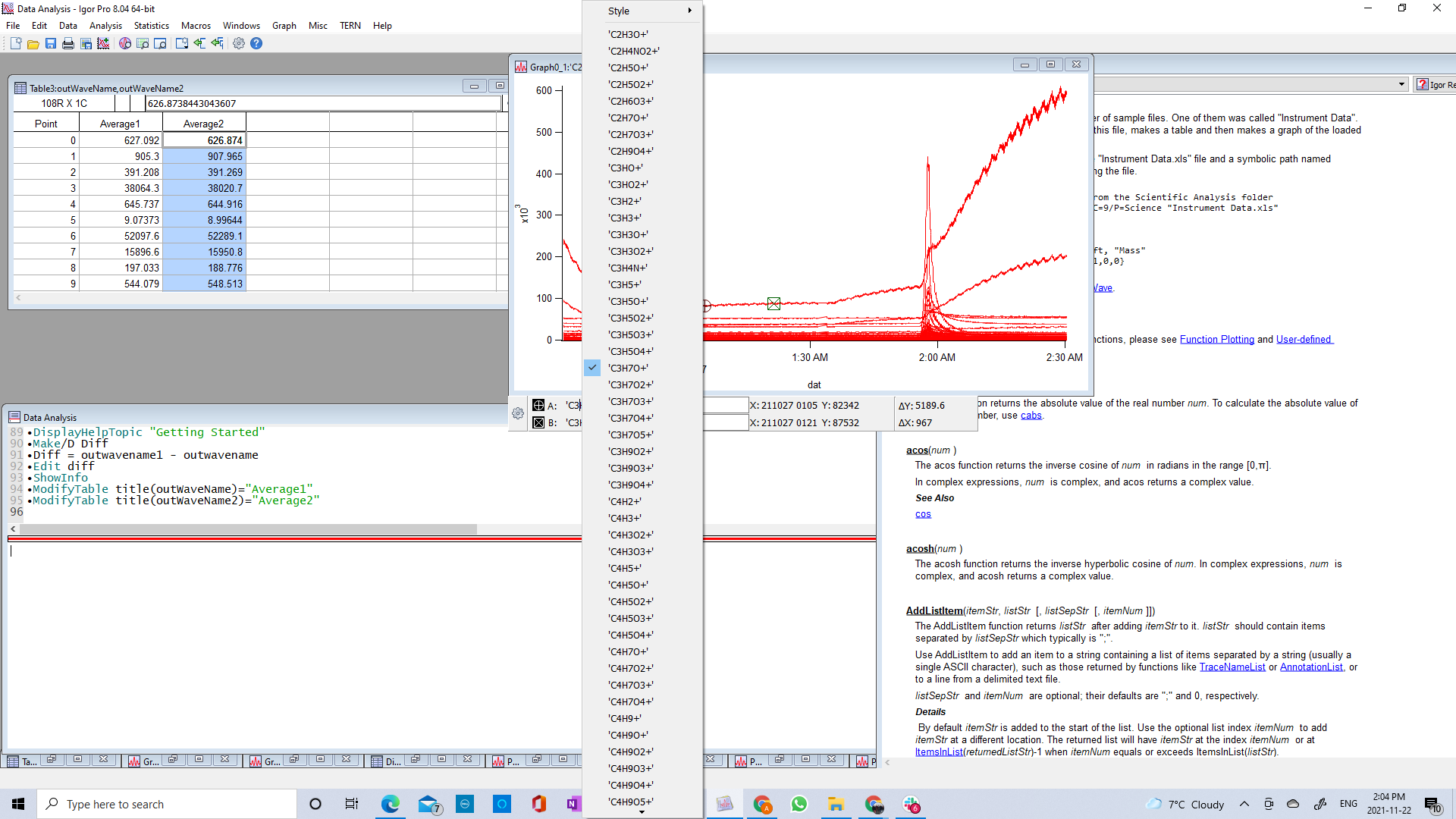The width and height of the screenshot is (1456, 819).
Task: Click the minimized Di... table window icon
Action: click(387, 761)
